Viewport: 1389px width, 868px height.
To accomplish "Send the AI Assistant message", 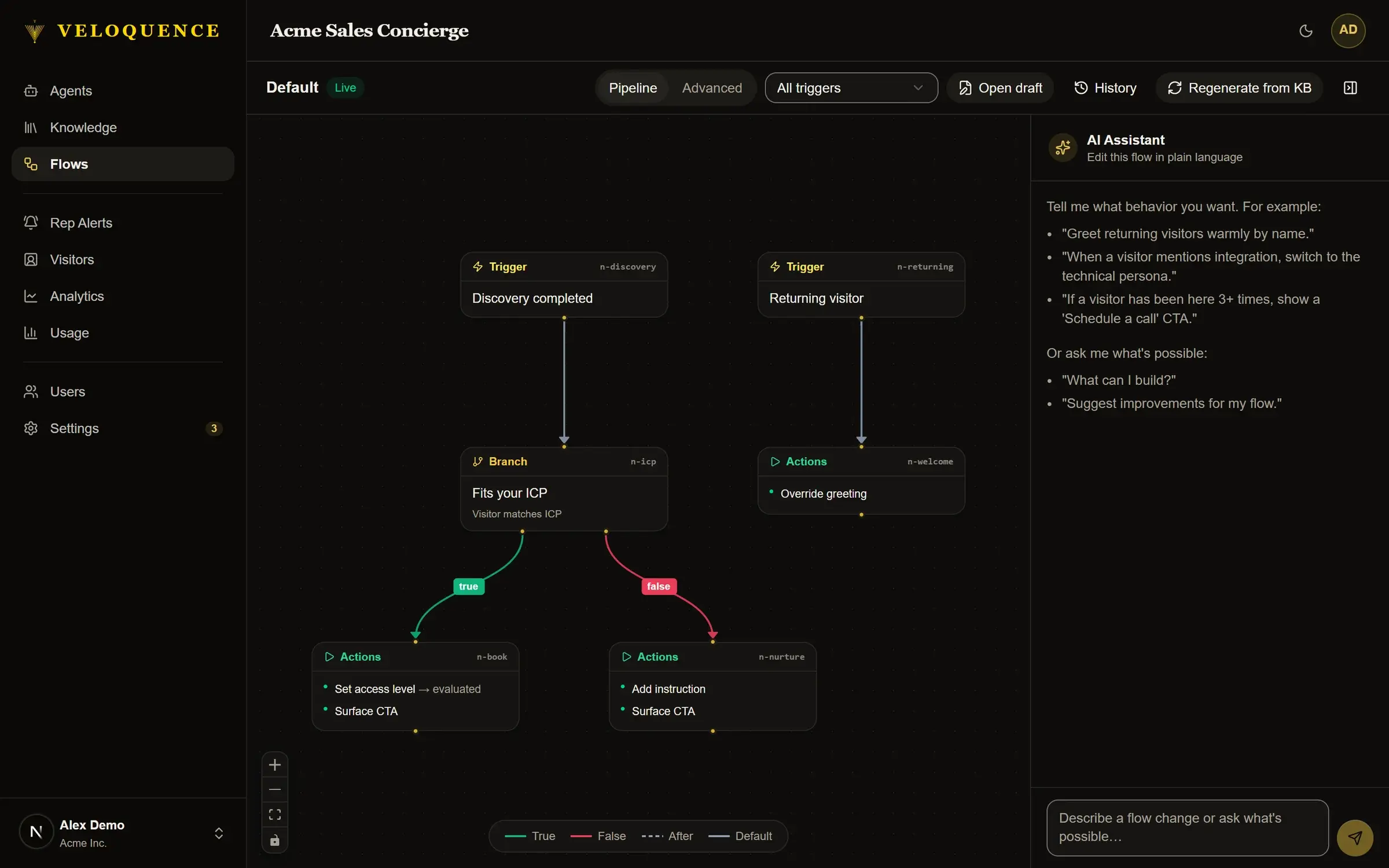I will click(1355, 837).
